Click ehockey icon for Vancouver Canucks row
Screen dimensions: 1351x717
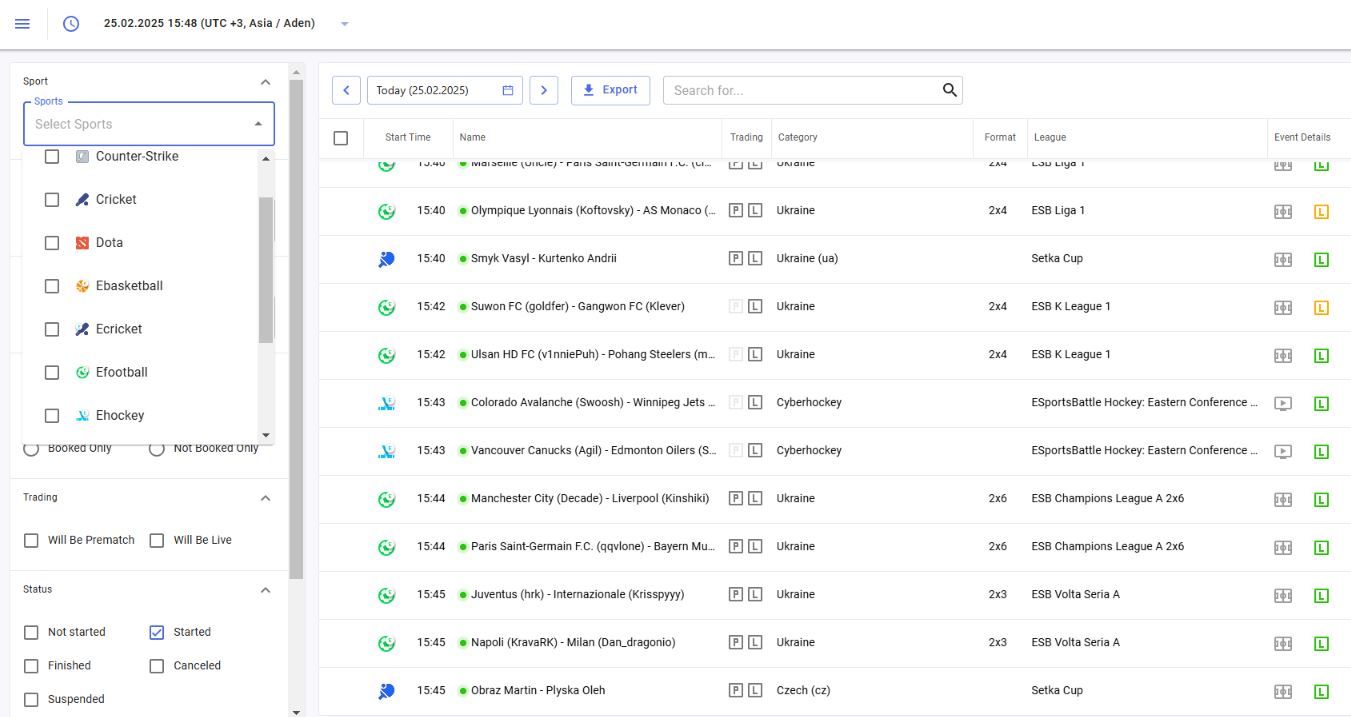coord(387,451)
